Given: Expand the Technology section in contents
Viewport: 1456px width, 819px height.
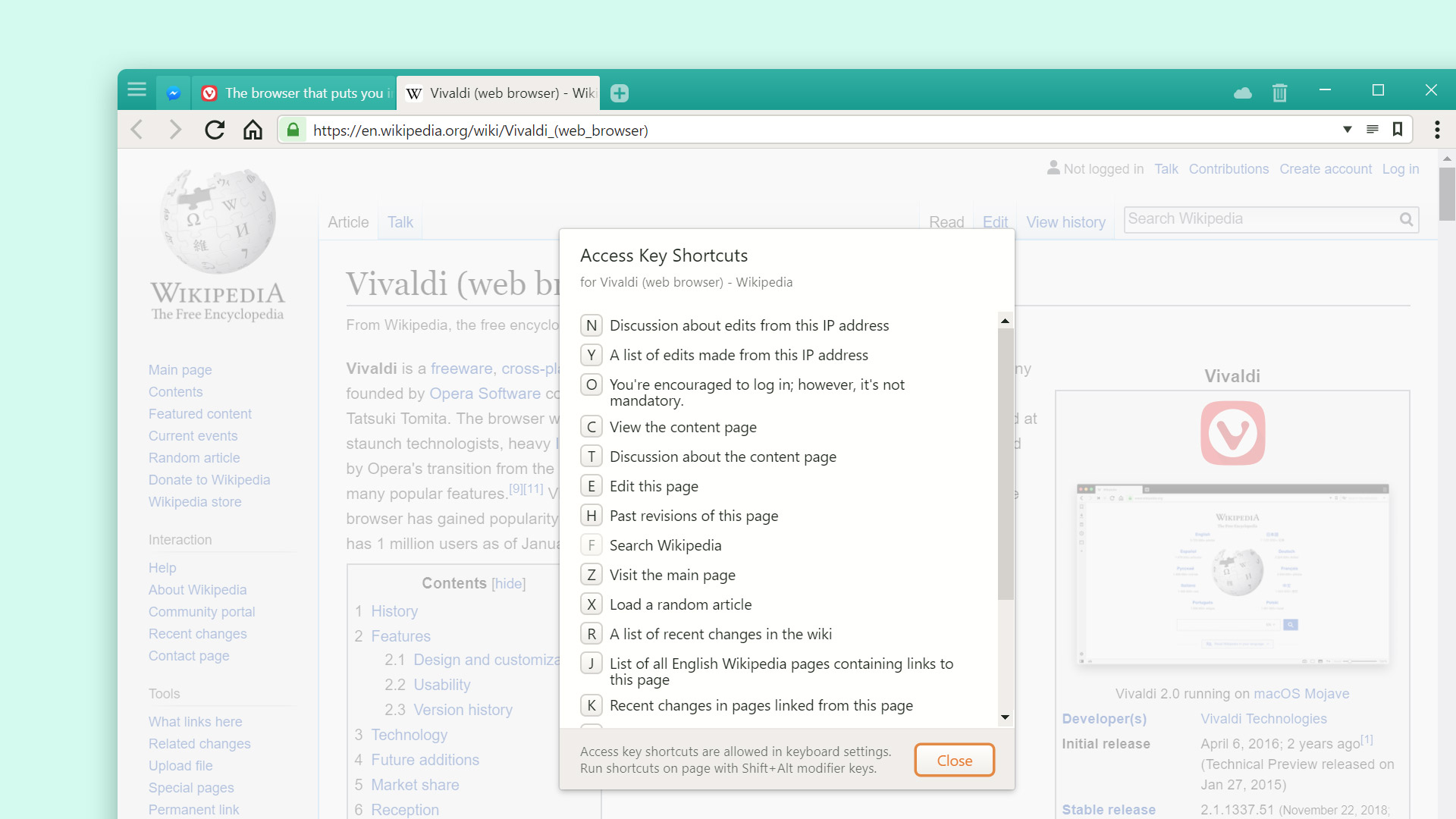Looking at the screenshot, I should 407,735.
